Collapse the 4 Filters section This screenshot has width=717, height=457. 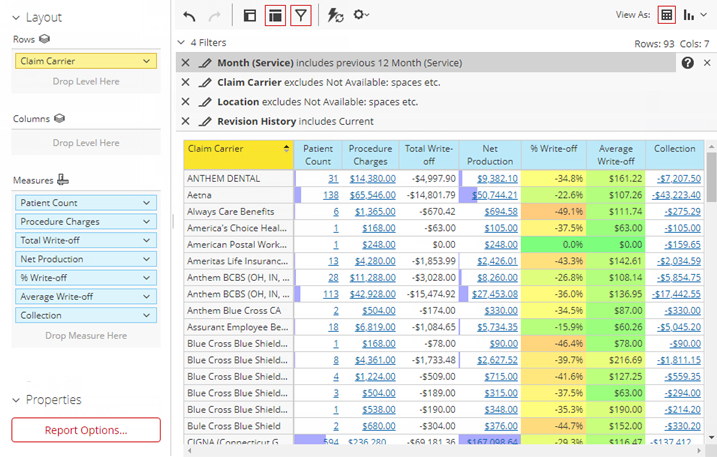(180, 43)
